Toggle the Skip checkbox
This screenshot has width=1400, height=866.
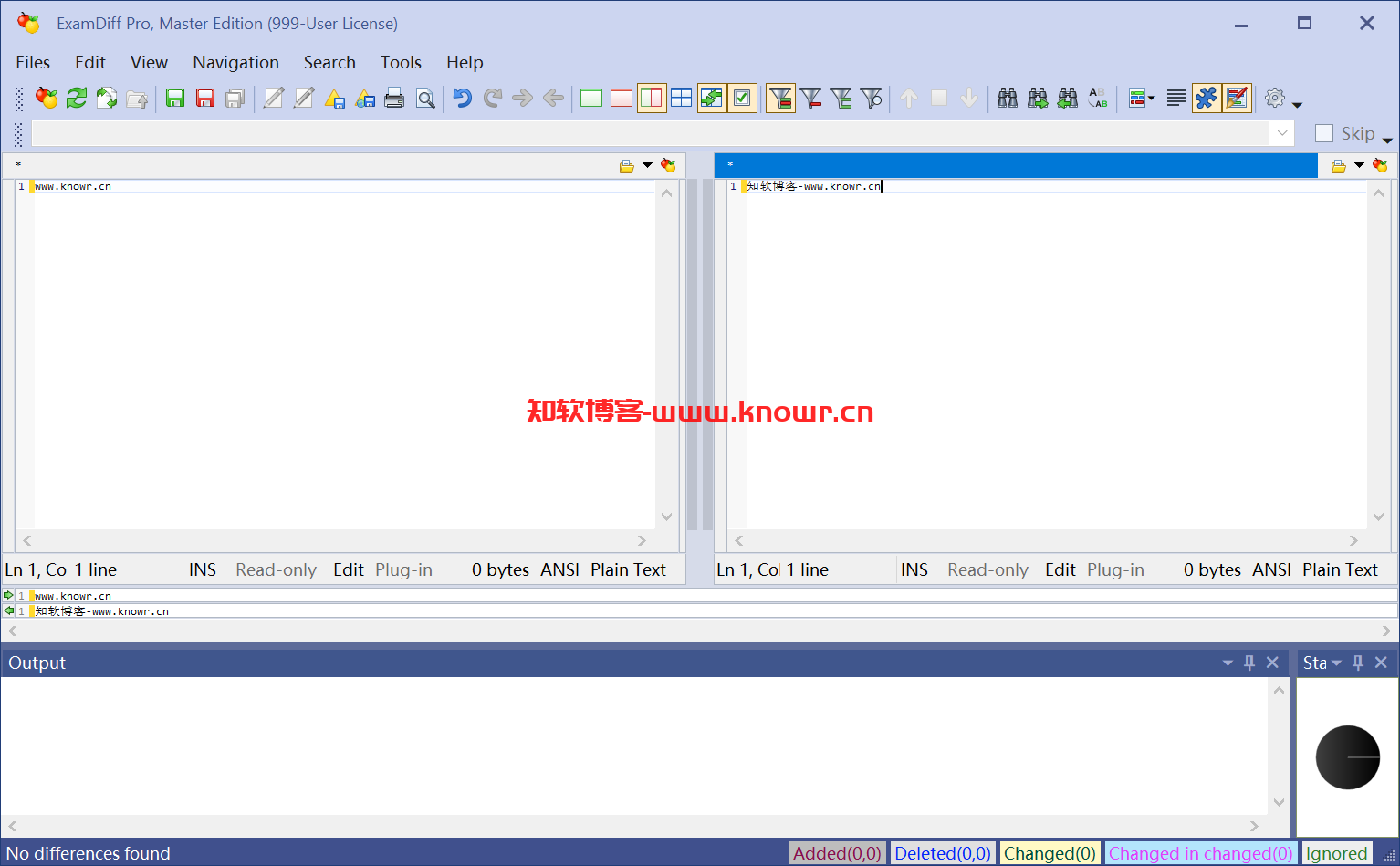[1324, 133]
